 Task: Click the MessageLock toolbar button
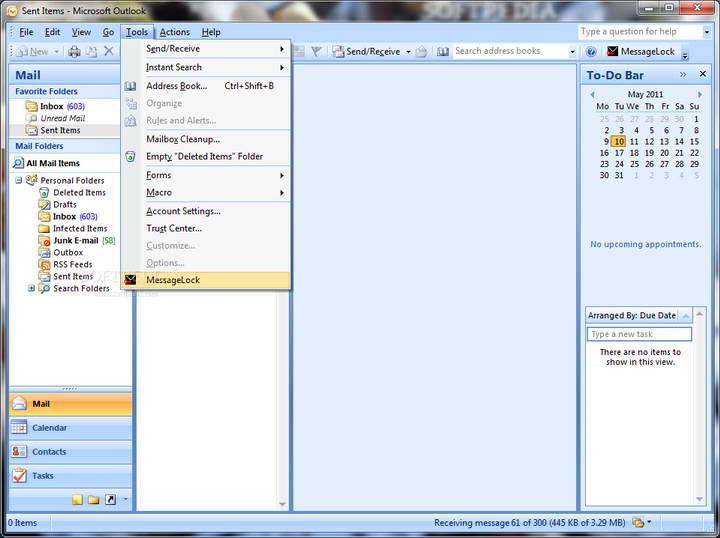[x=641, y=51]
